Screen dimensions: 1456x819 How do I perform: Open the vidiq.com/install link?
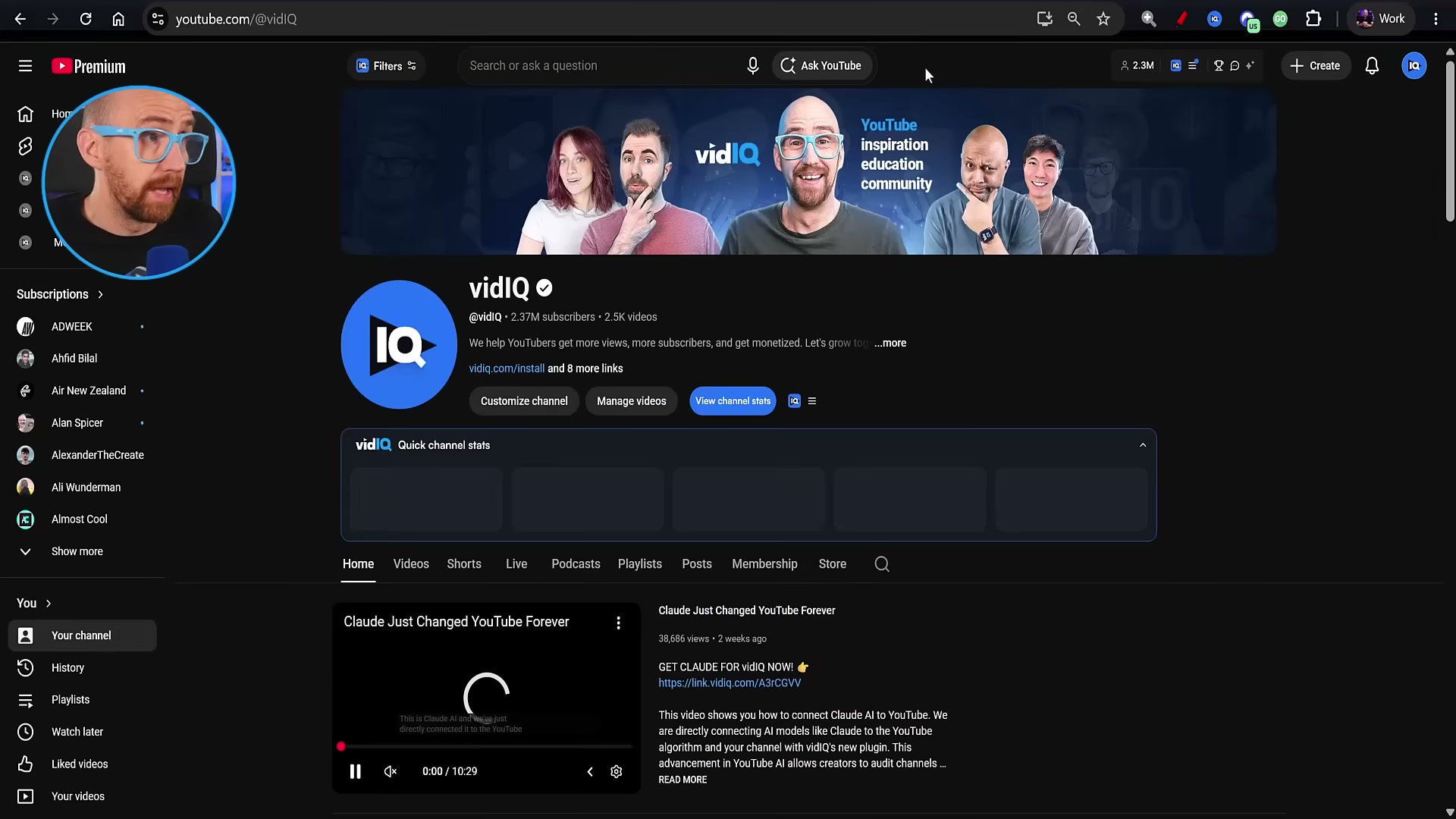[x=507, y=369]
